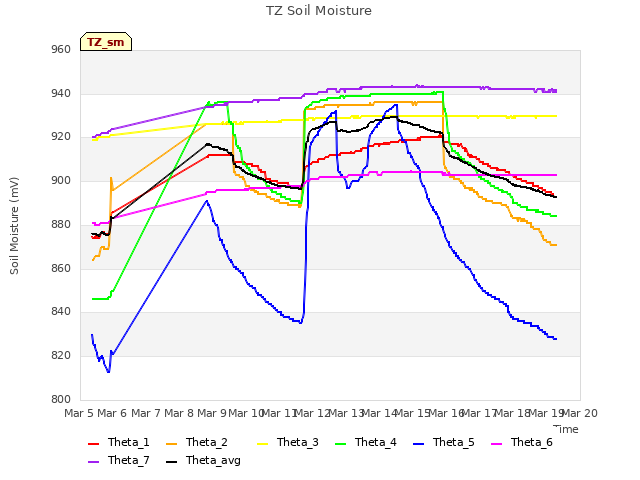Toggle Theta_1 series in legend
Screen dimensions: 640x480
pyautogui.click(x=119, y=442)
